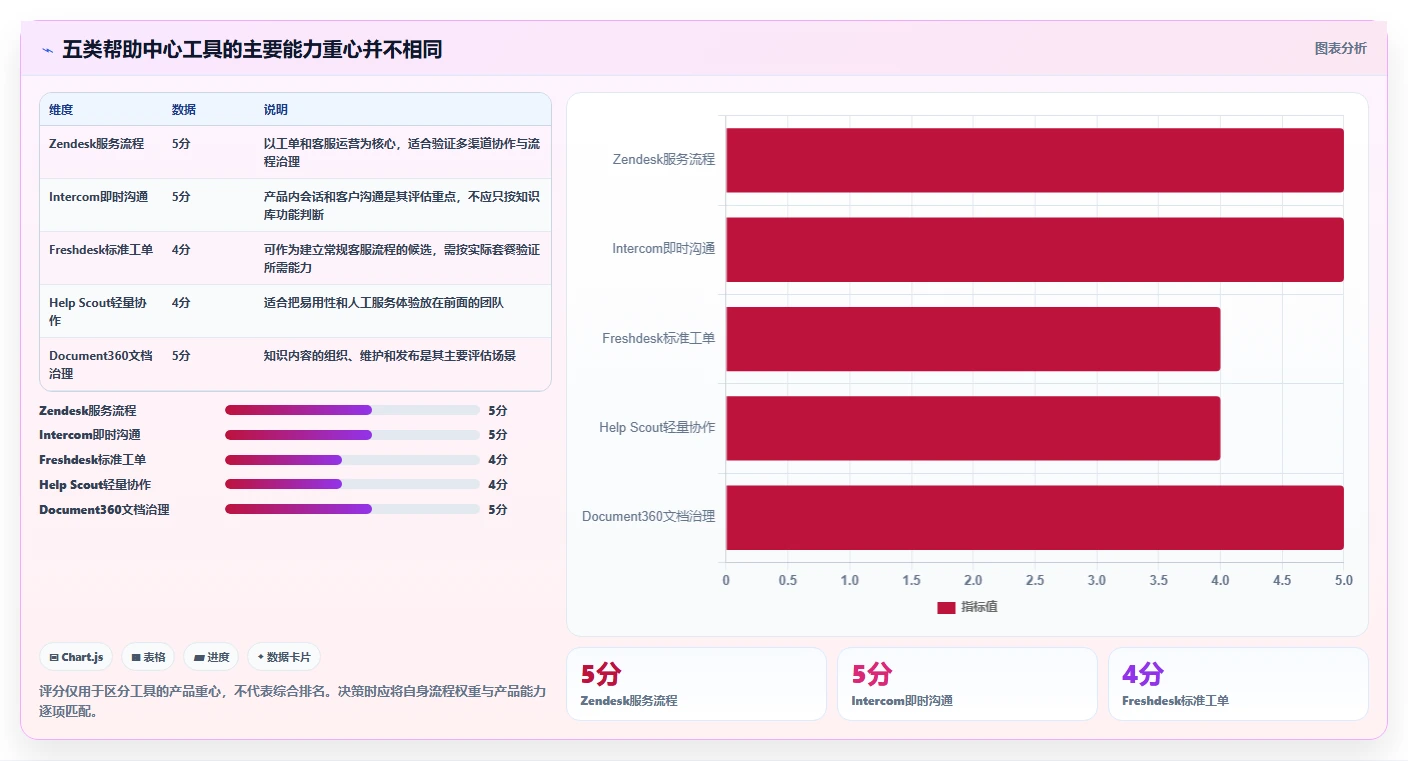Open the 图表分析 label in header

(1340, 48)
